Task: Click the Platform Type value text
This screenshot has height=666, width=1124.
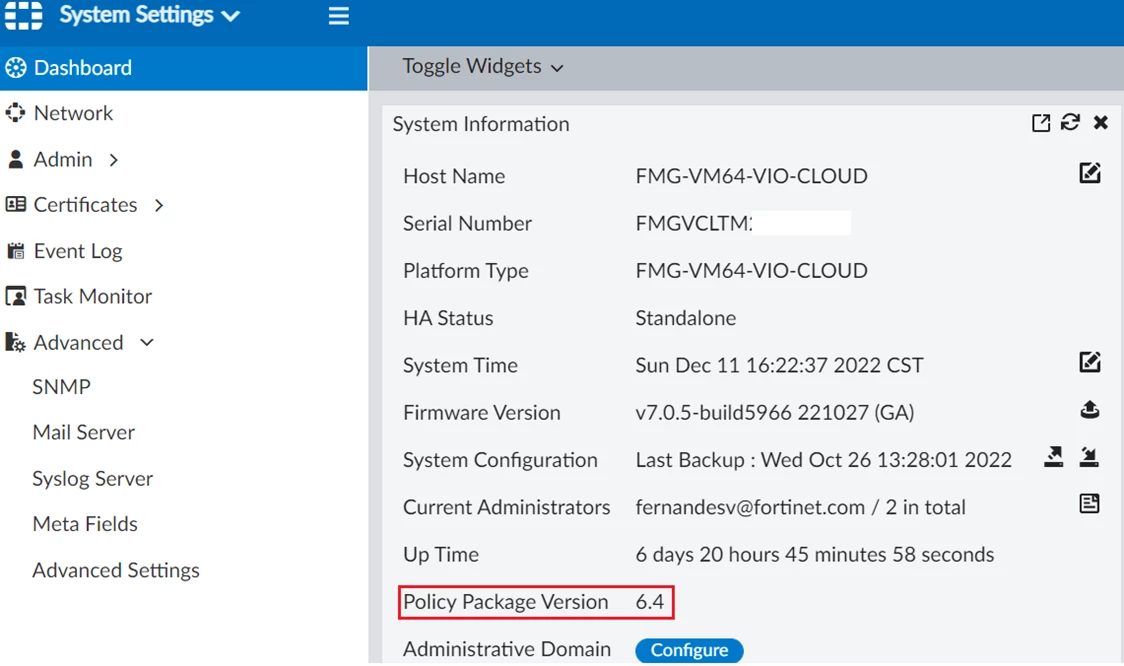Action: (751, 271)
